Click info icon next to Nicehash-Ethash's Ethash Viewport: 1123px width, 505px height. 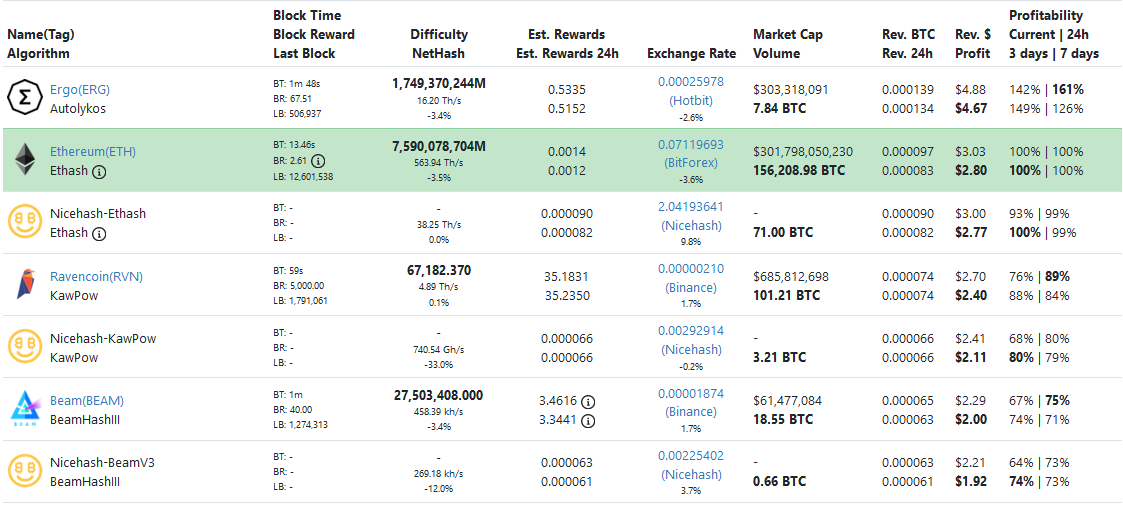click(99, 233)
